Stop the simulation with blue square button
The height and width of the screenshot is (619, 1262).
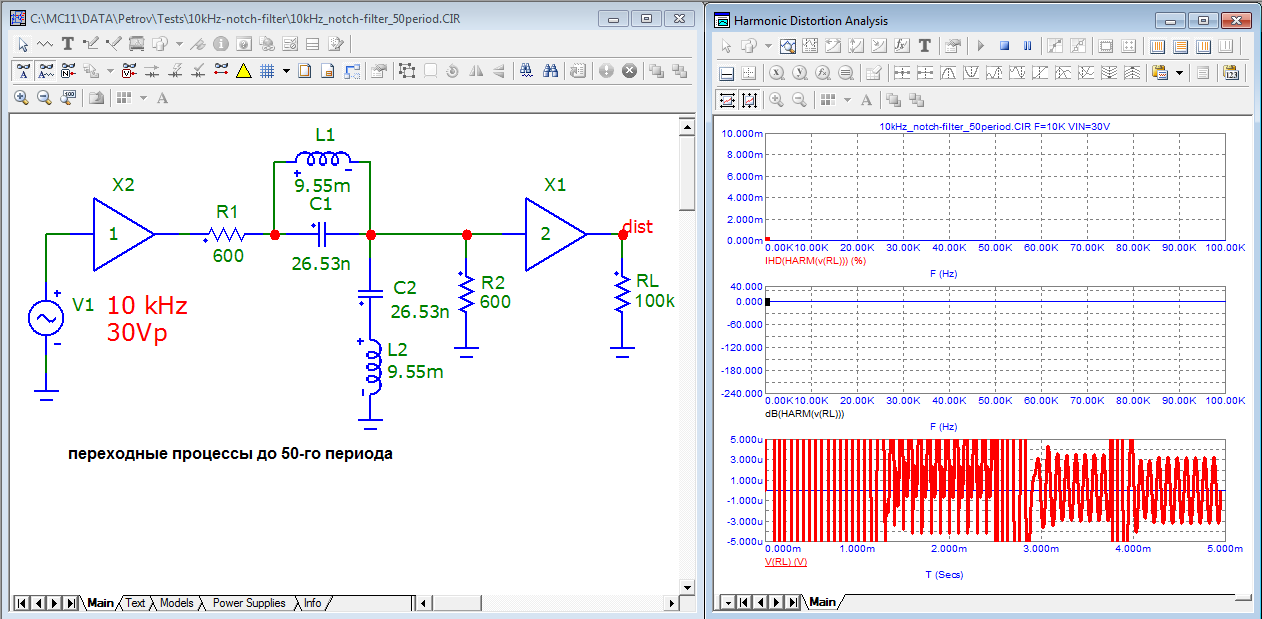1003,46
